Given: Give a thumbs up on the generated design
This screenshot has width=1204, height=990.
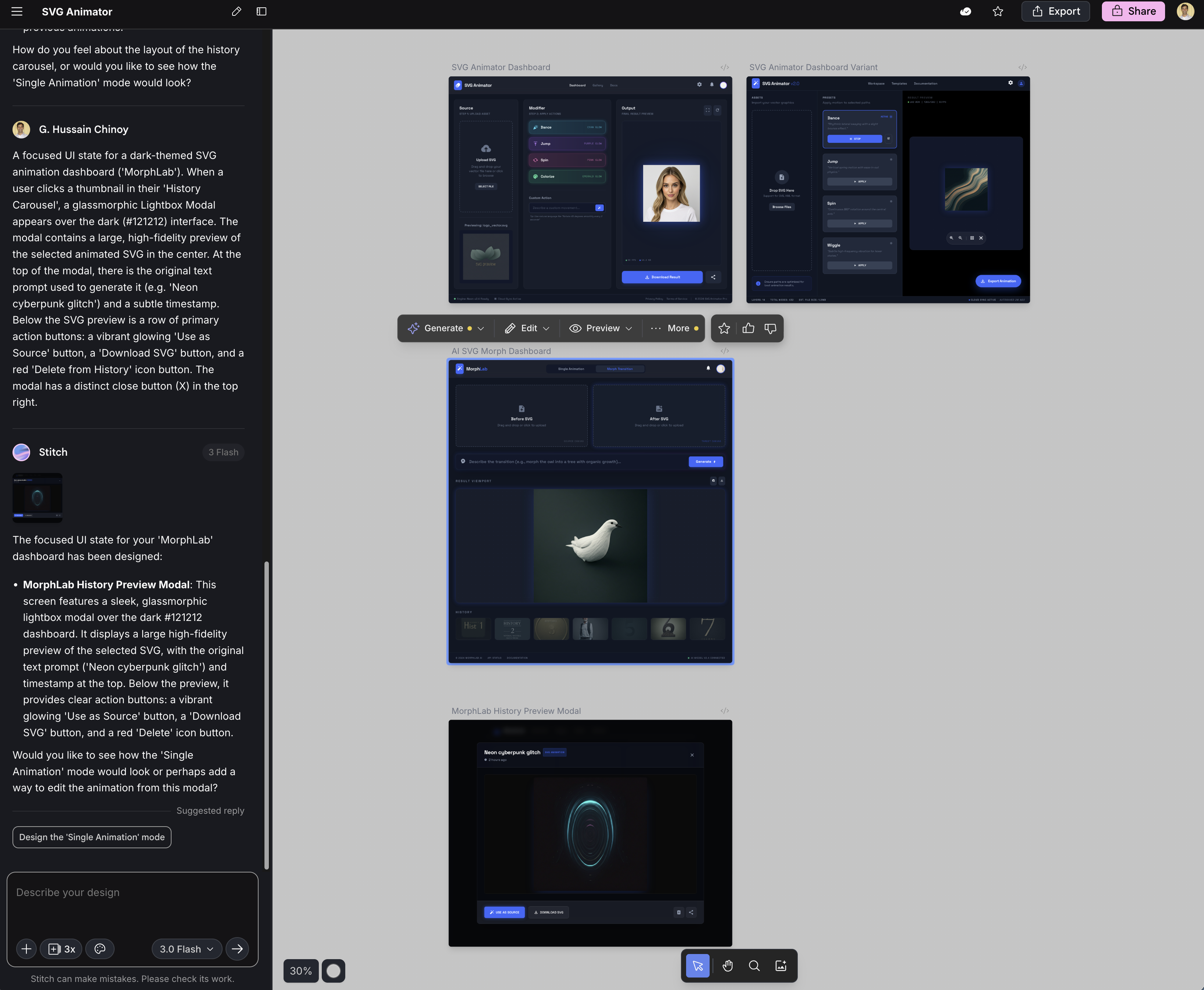Looking at the screenshot, I should (x=748, y=328).
